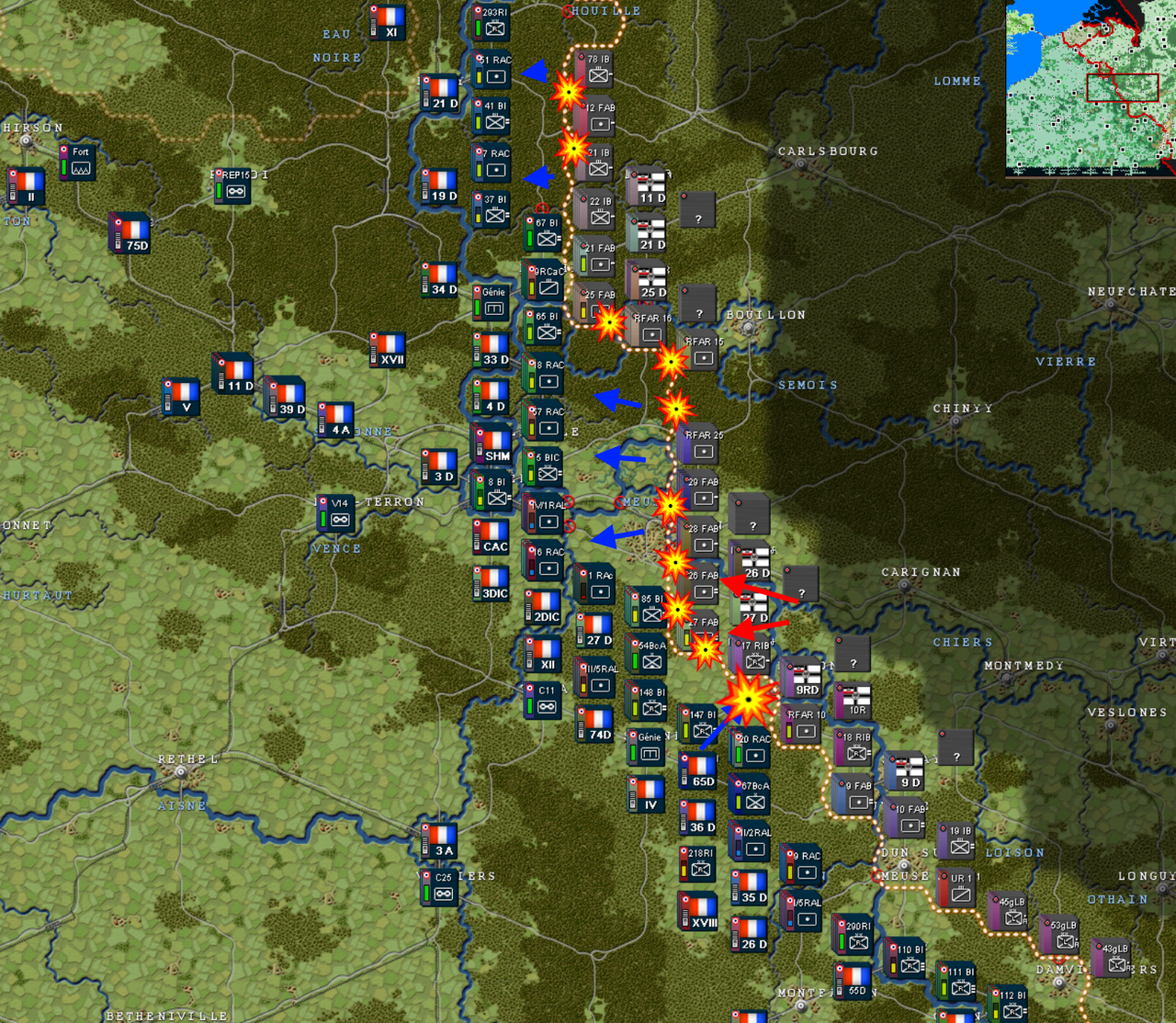Viewport: 1176px width, 1023px height.
Task: Click the RETHEL town label
Action: tap(187, 759)
